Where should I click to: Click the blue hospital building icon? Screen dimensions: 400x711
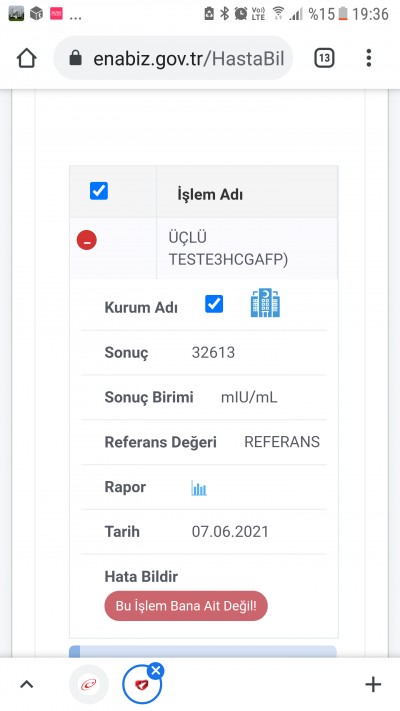[x=265, y=302]
